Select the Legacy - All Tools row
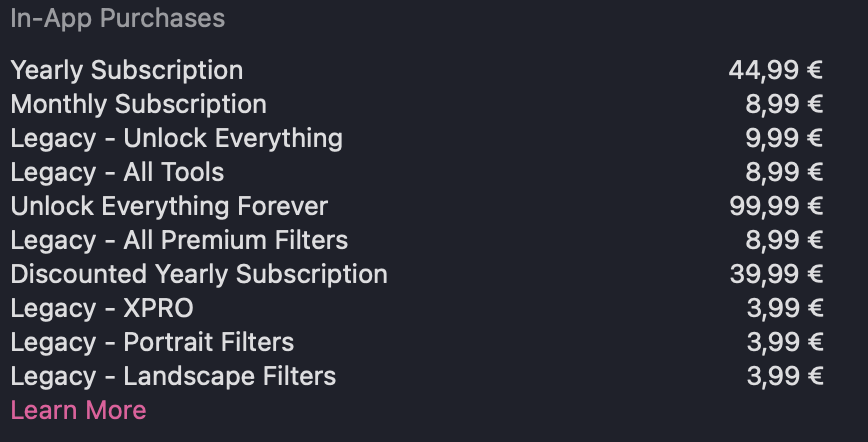The image size is (868, 442). tap(118, 172)
